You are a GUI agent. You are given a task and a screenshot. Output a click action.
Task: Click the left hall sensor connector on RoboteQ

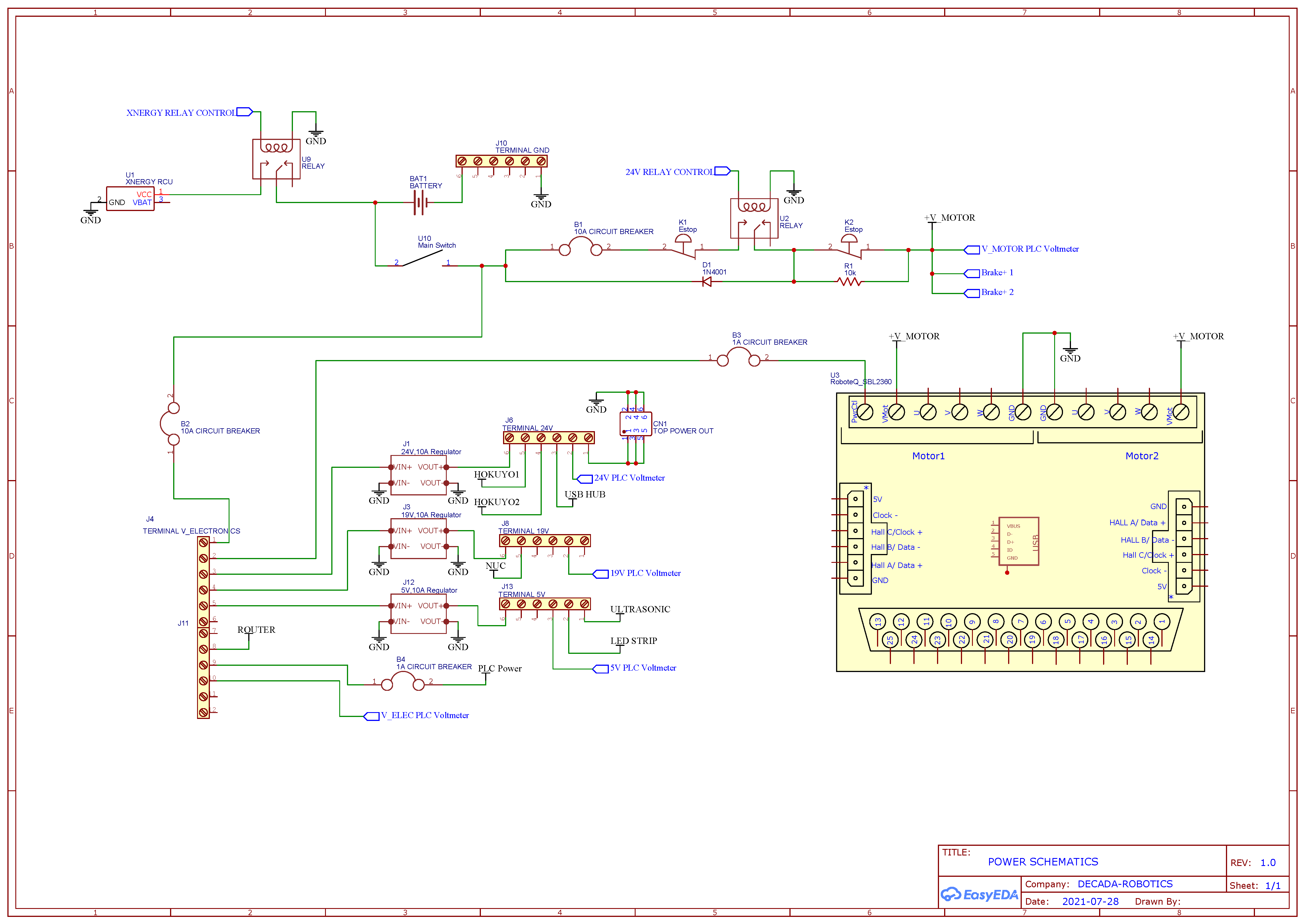[855, 539]
